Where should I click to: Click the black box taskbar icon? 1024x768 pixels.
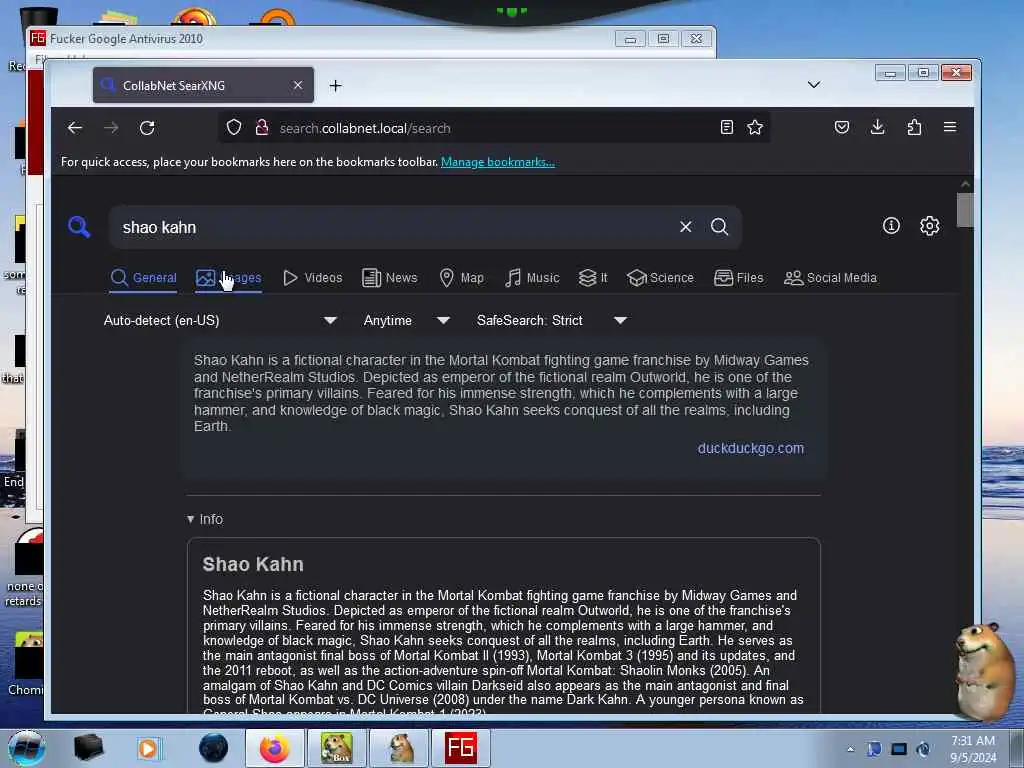pos(88,748)
